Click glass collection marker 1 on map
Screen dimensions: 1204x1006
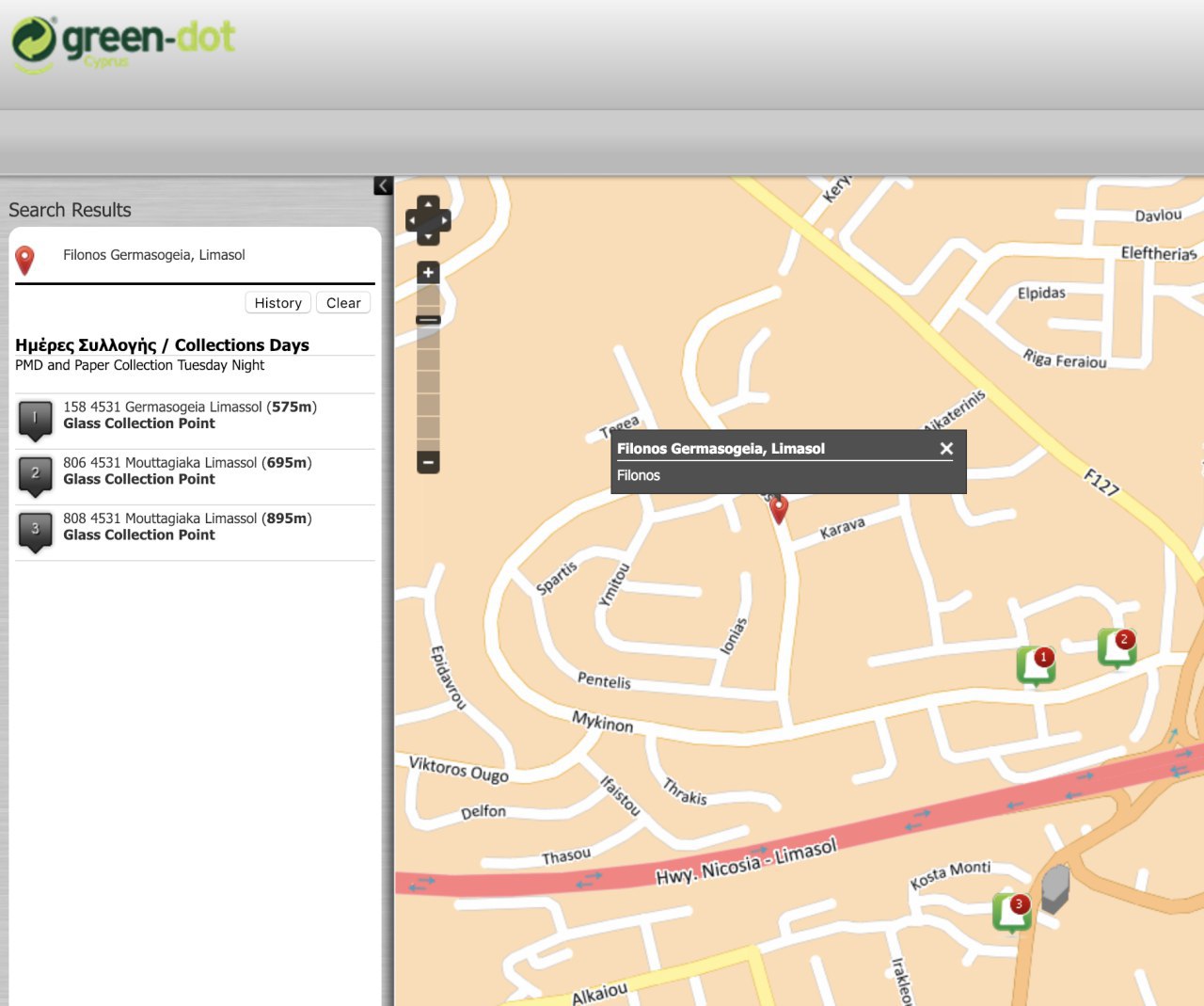point(1036,664)
